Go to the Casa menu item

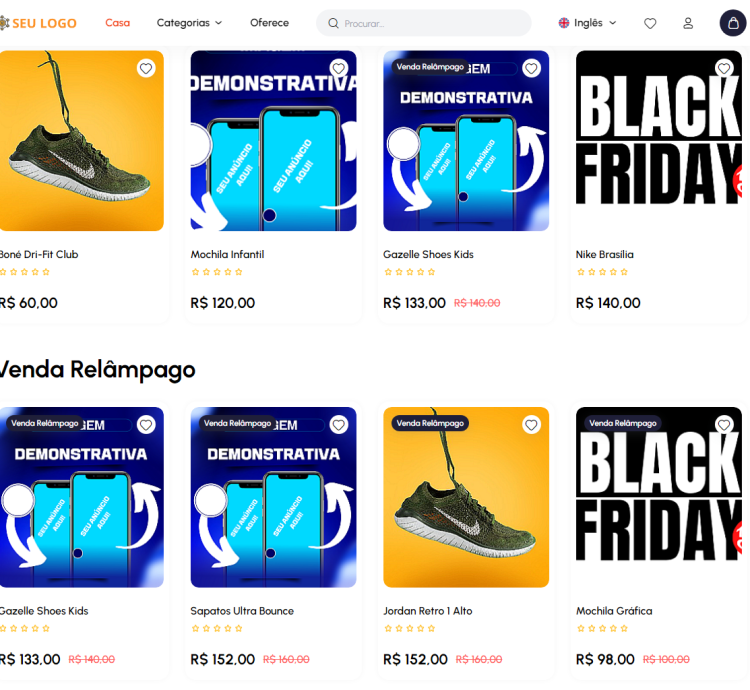pyautogui.click(x=117, y=23)
